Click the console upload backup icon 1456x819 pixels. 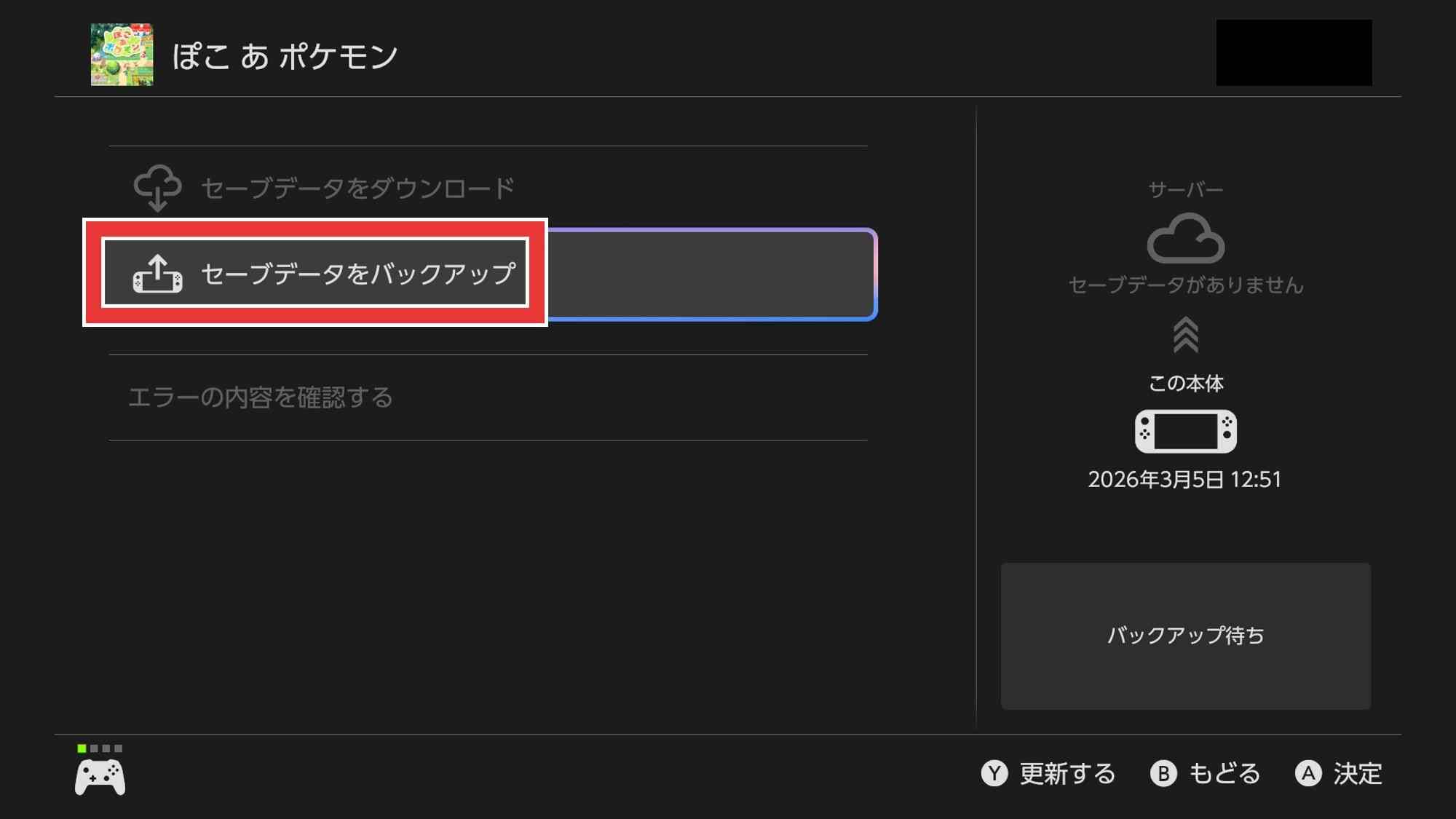pos(157,274)
